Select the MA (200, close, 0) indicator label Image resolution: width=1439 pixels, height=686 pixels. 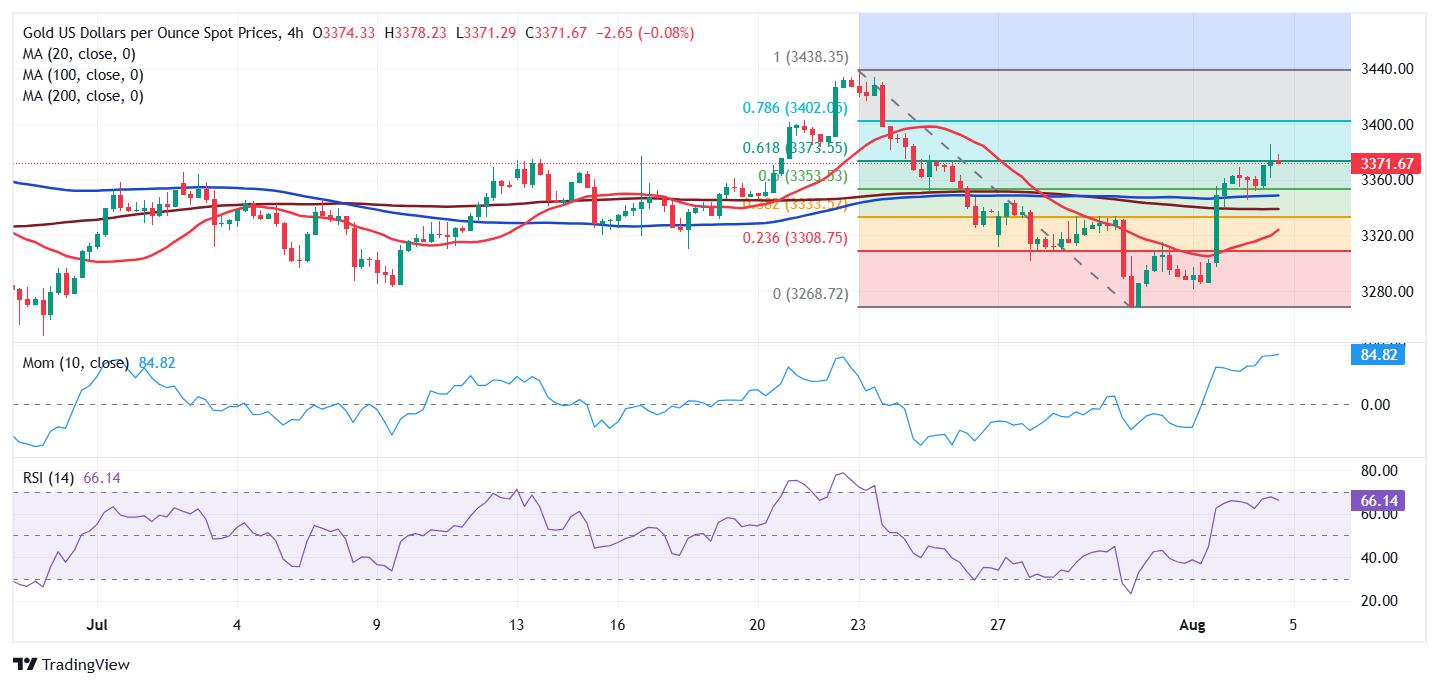[x=82, y=96]
